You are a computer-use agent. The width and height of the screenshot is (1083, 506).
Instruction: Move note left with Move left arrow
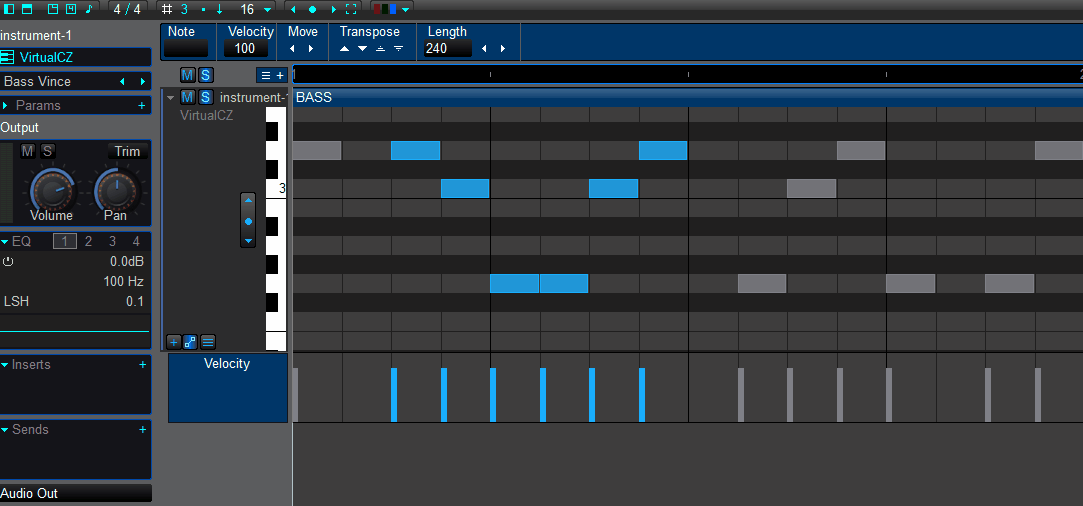[x=292, y=48]
